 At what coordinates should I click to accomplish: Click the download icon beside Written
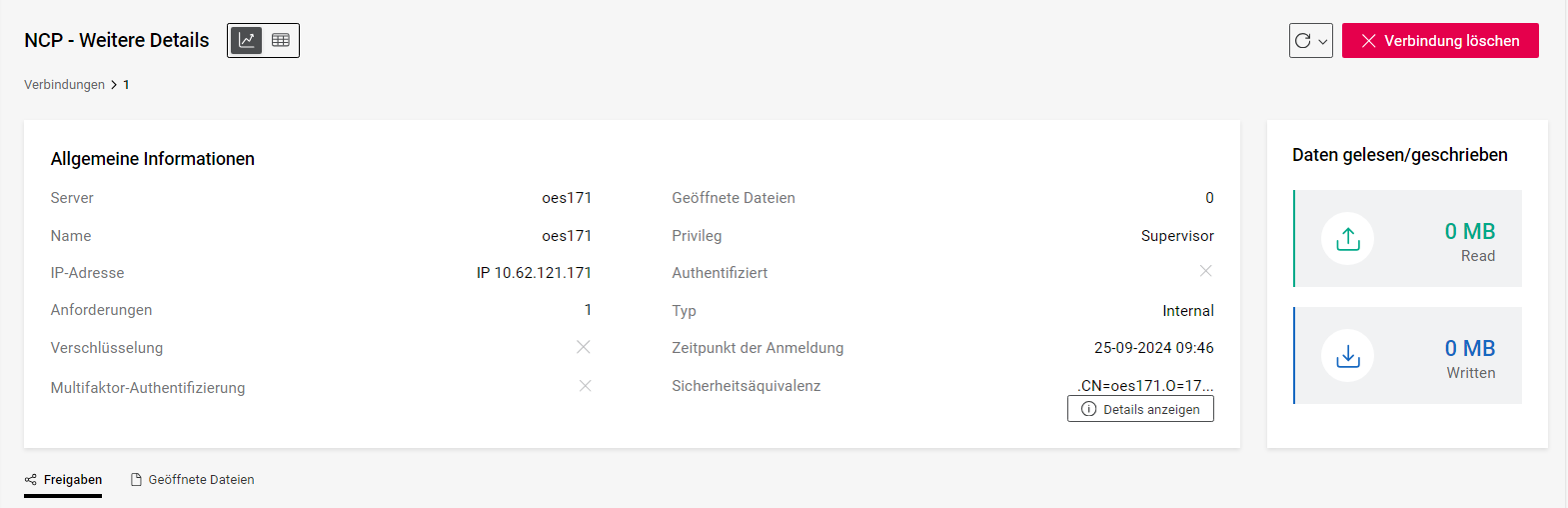[1347, 356]
